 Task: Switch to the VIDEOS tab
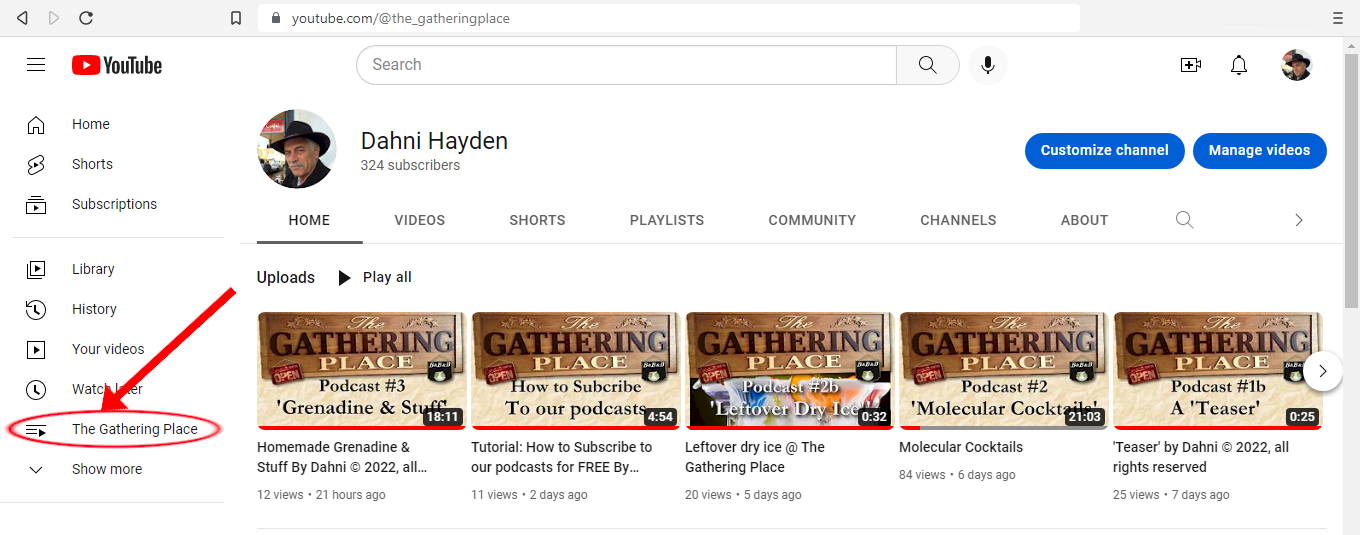click(420, 220)
